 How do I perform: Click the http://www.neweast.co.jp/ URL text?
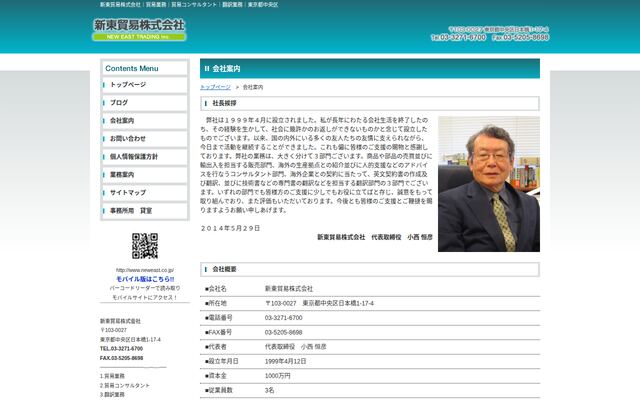tap(145, 270)
